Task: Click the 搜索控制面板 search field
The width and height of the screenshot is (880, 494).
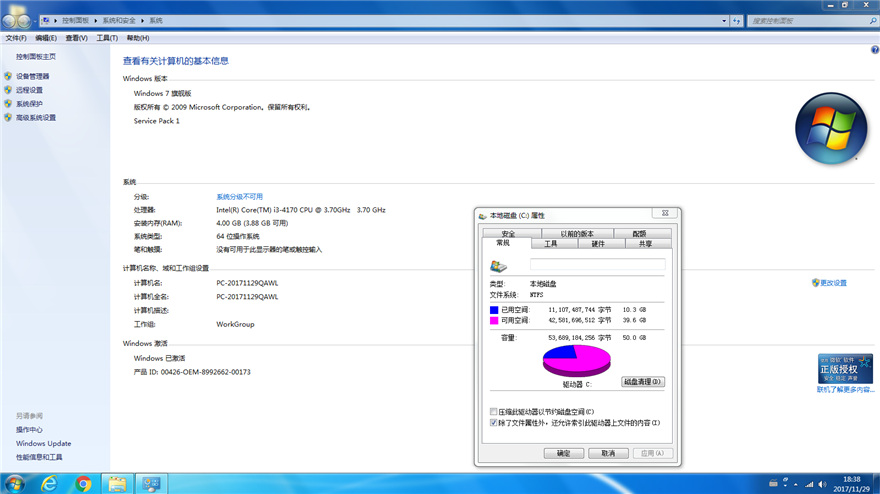Action: click(807, 21)
